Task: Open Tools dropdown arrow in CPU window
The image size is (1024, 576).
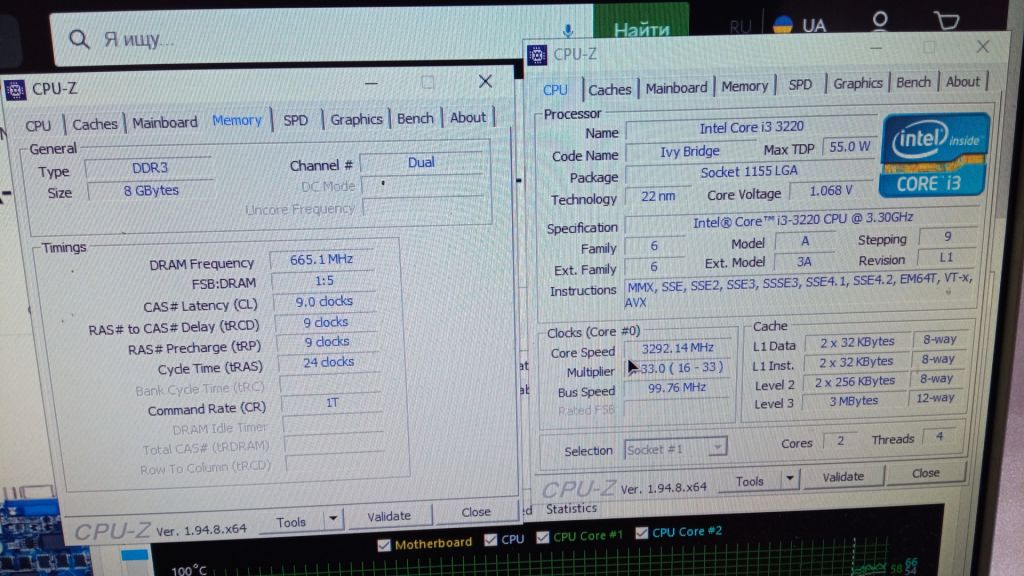Action: point(790,479)
